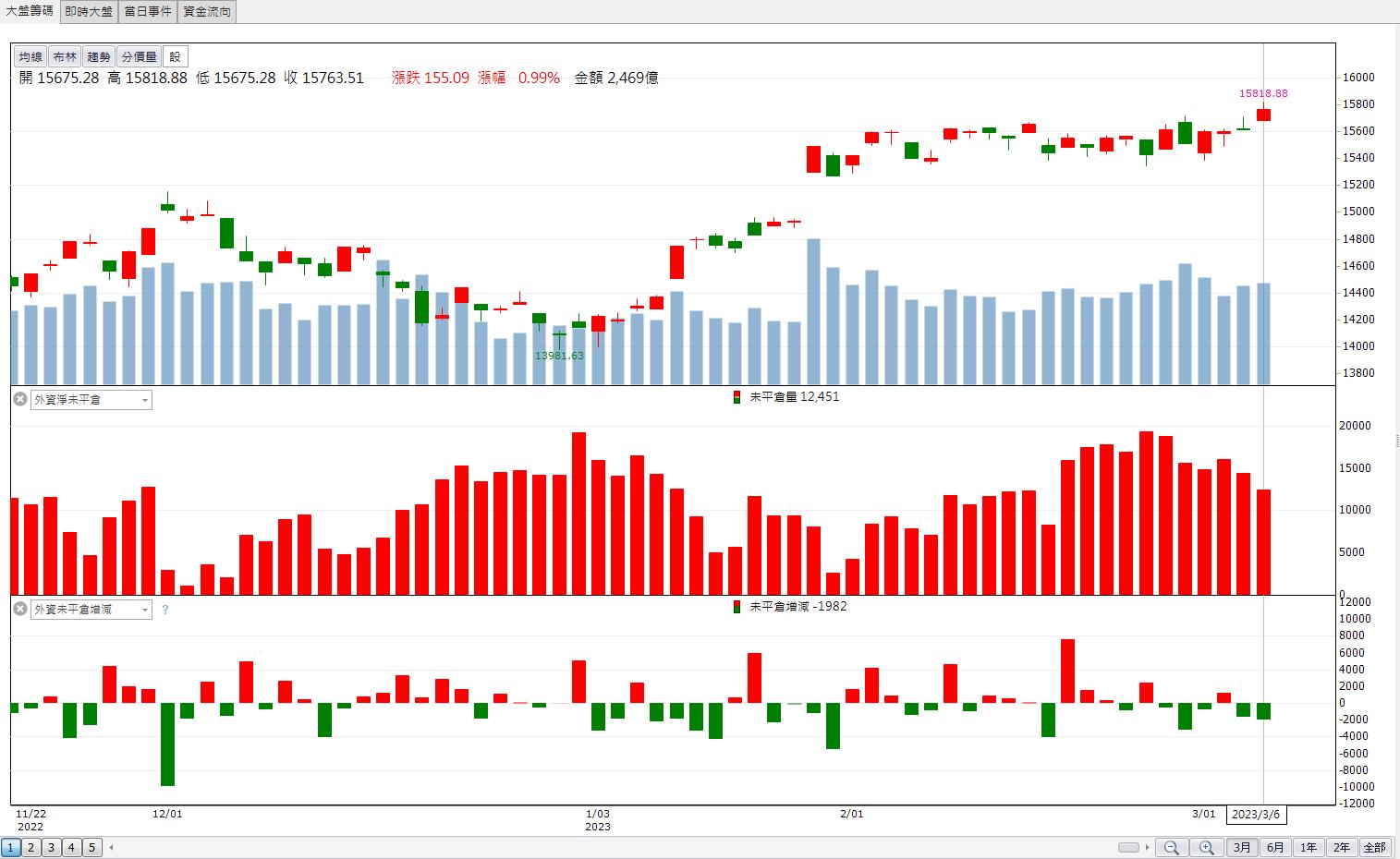Go to page 2

30,847
